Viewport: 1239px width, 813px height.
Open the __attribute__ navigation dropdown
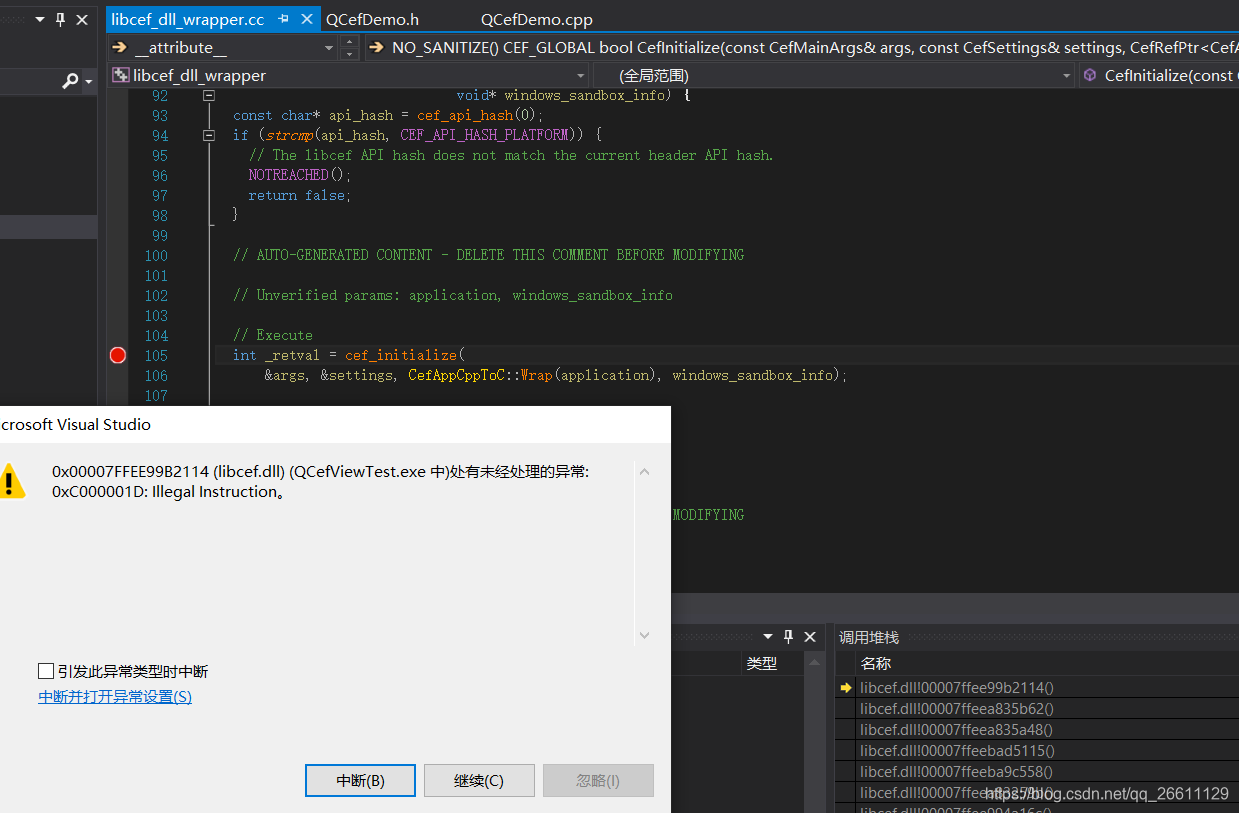(328, 47)
